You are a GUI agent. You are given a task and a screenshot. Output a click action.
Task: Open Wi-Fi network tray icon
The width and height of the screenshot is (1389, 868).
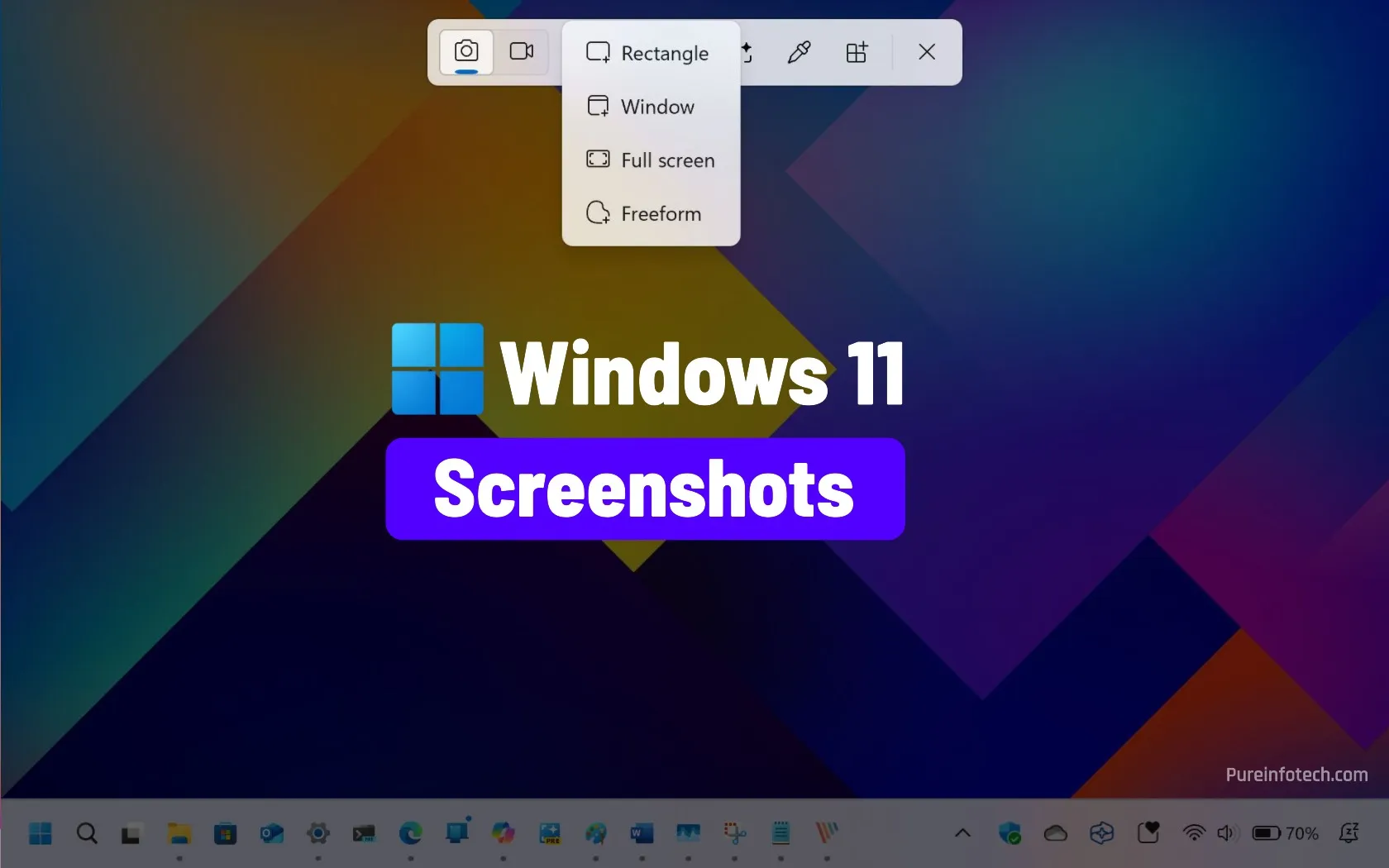click(x=1194, y=833)
